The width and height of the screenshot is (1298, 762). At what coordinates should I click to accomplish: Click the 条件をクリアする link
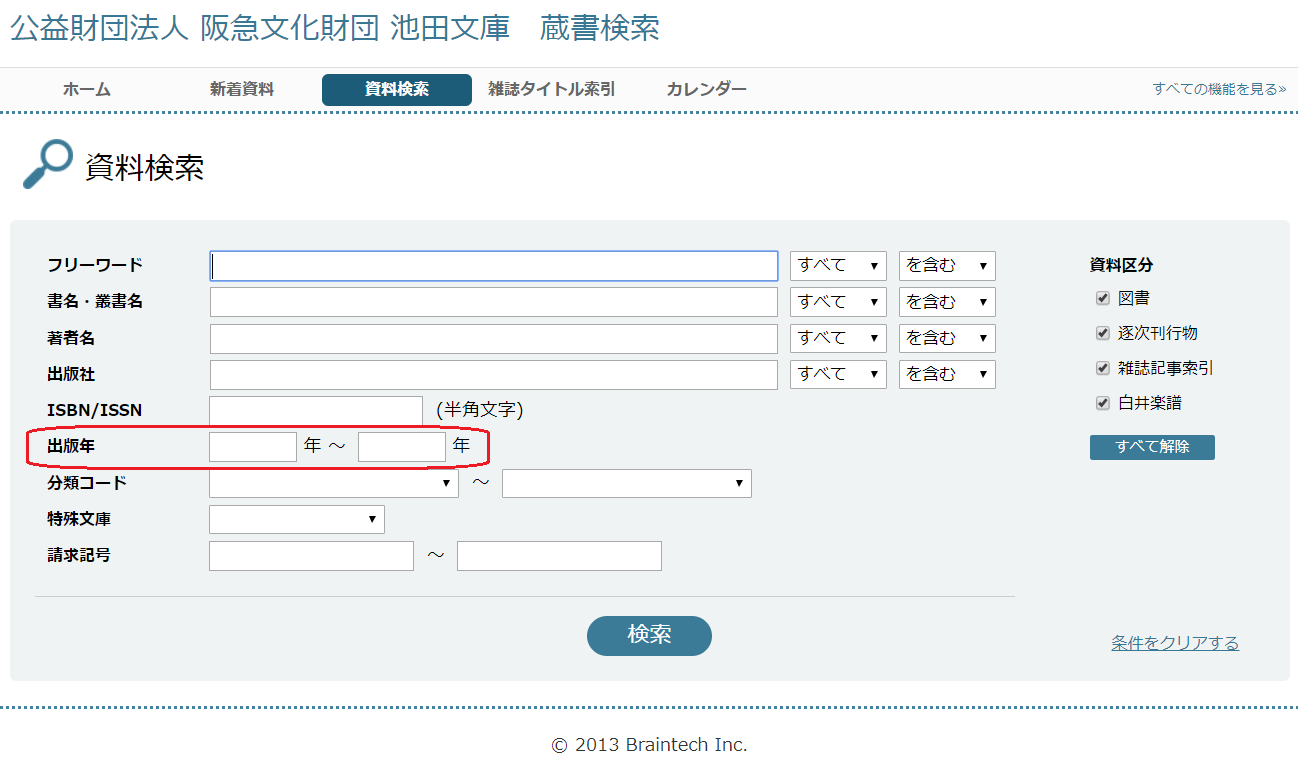1175,643
